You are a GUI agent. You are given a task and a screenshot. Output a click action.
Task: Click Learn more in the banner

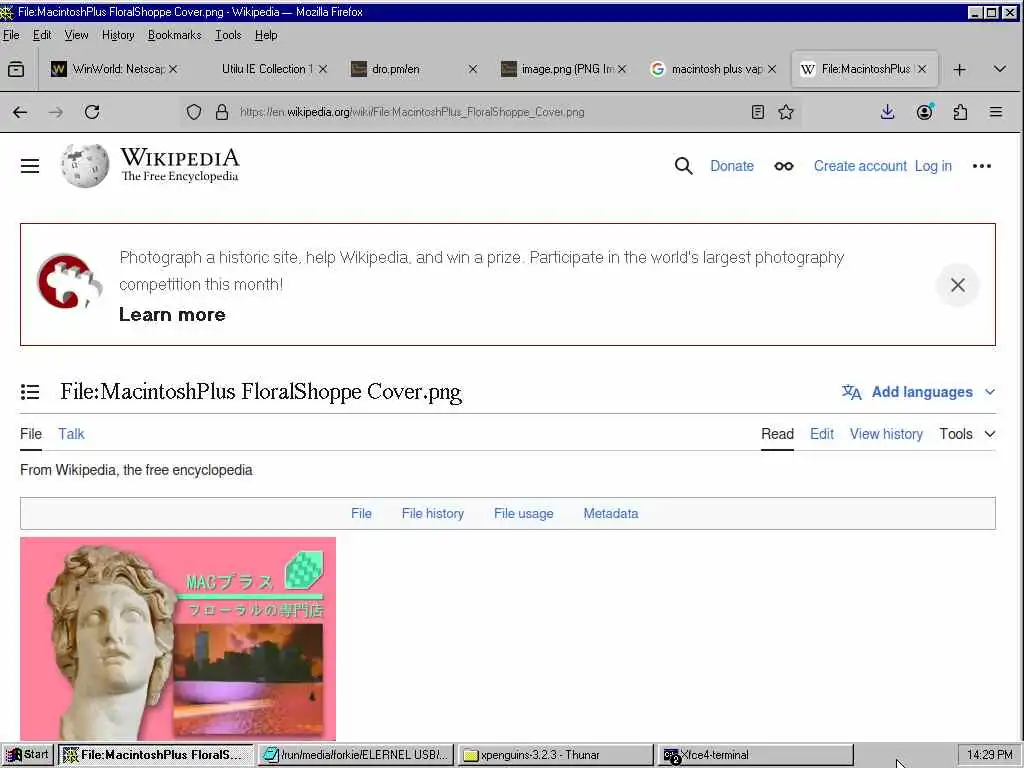[x=172, y=315]
